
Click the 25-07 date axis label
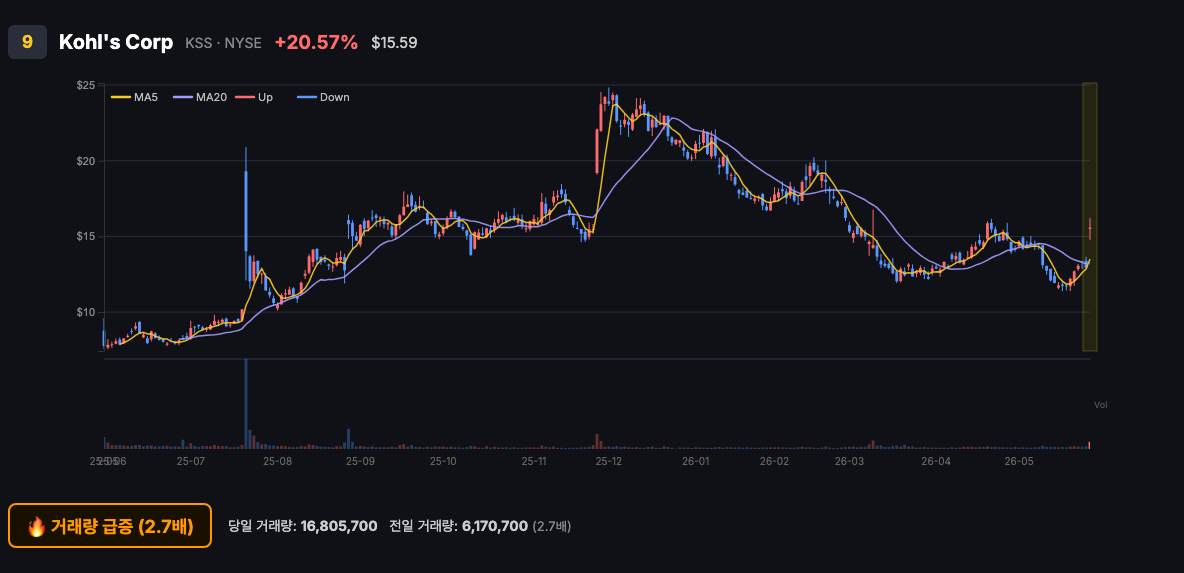tap(190, 461)
